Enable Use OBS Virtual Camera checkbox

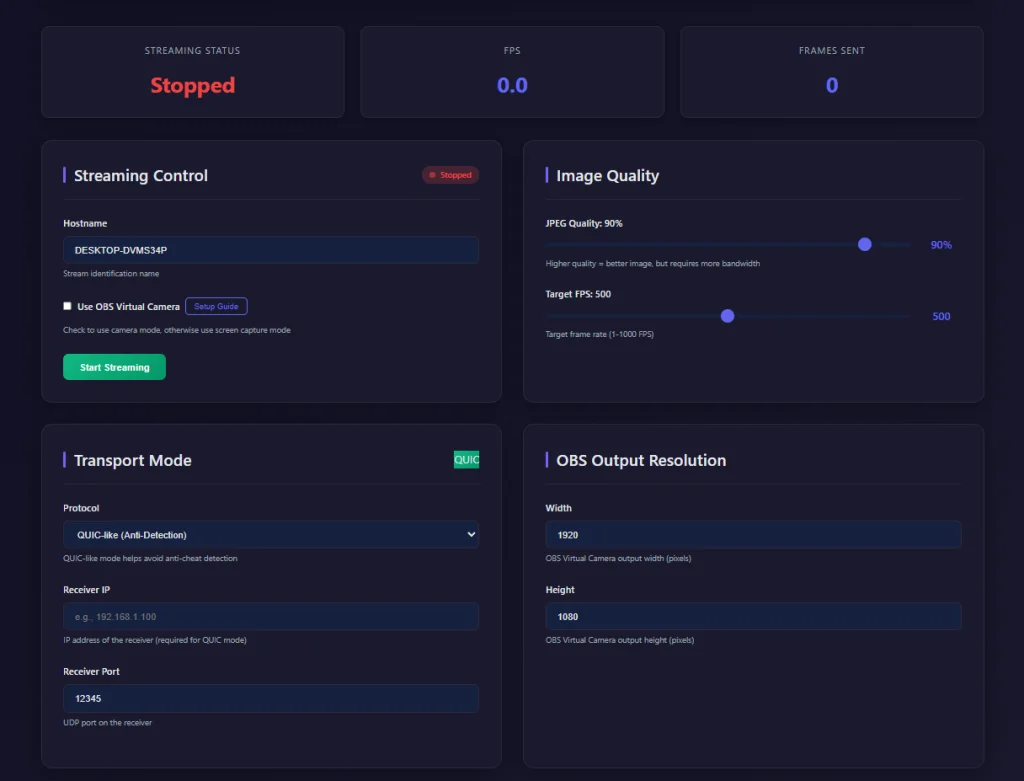click(x=68, y=306)
